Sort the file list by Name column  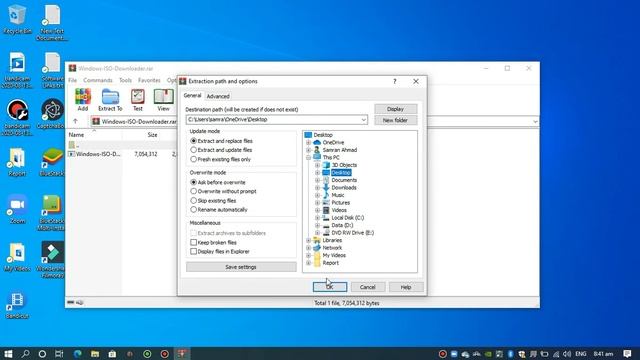pyautogui.click(x=76, y=135)
